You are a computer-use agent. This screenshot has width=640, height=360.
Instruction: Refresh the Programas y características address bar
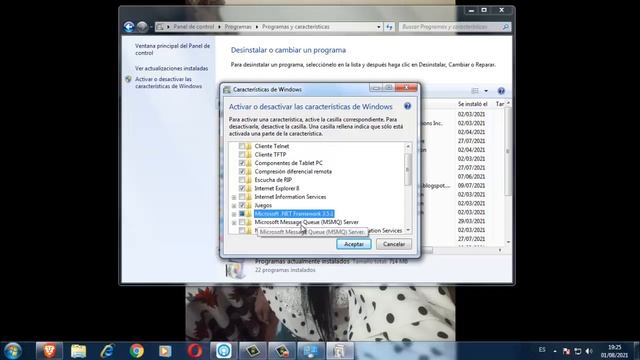coord(389,27)
